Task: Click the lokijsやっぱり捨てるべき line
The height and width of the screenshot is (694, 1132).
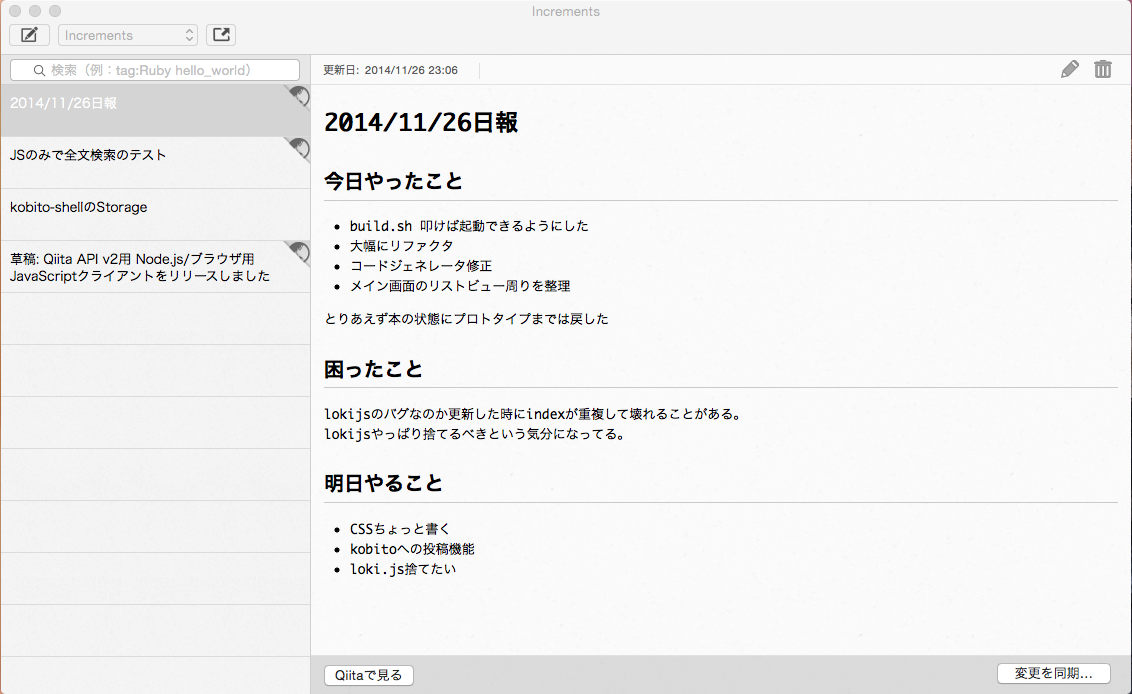Action: coord(475,434)
